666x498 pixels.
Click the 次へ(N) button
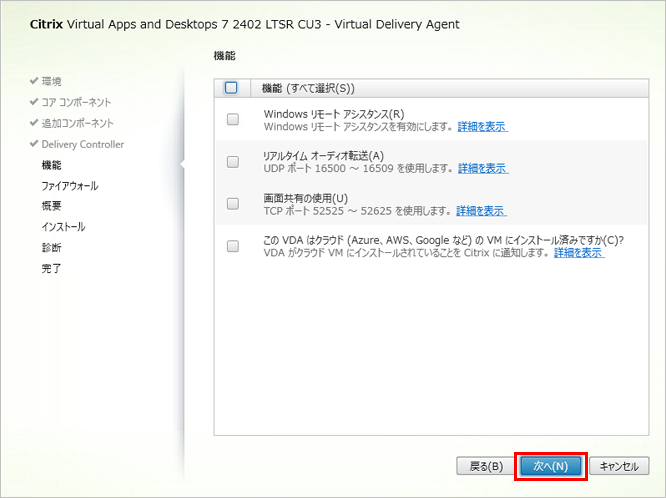tap(550, 466)
